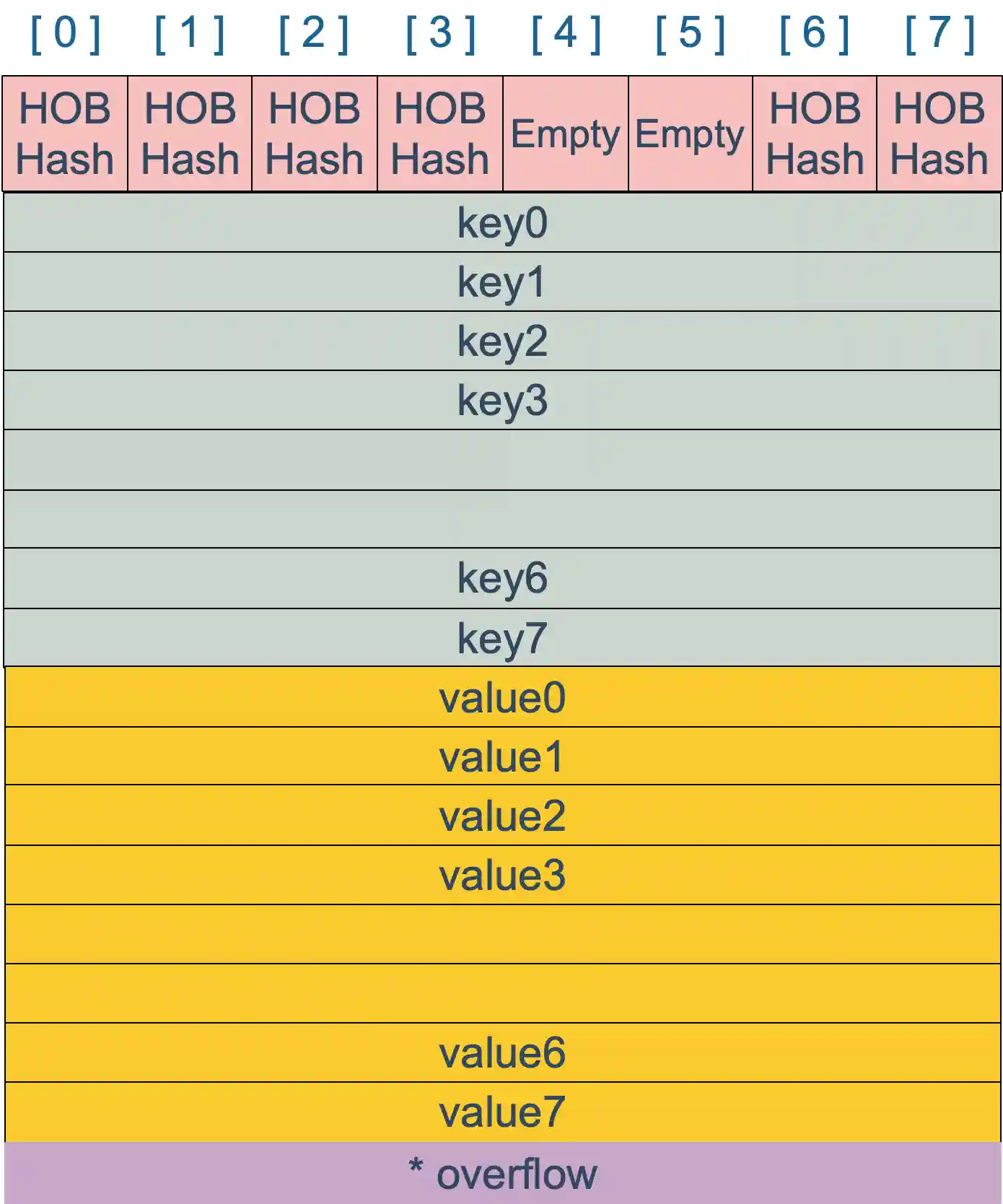The image size is (1003, 1204).
Task: Click the Empty cell under index [4]
Action: (566, 134)
